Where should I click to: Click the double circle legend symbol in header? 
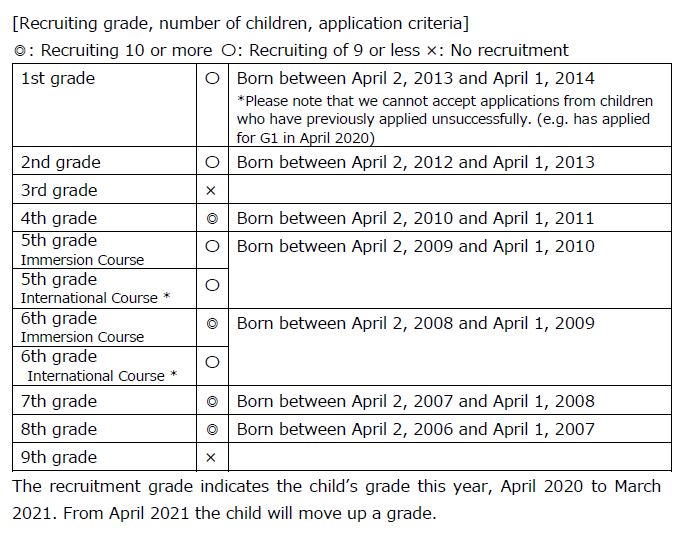pyautogui.click(x=20, y=51)
